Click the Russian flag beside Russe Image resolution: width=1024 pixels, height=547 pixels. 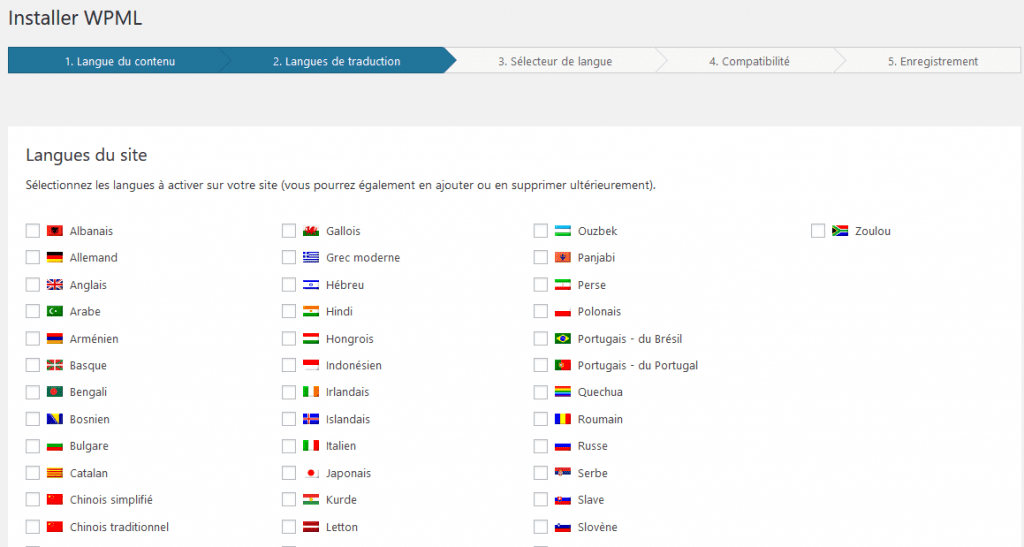[563, 446]
